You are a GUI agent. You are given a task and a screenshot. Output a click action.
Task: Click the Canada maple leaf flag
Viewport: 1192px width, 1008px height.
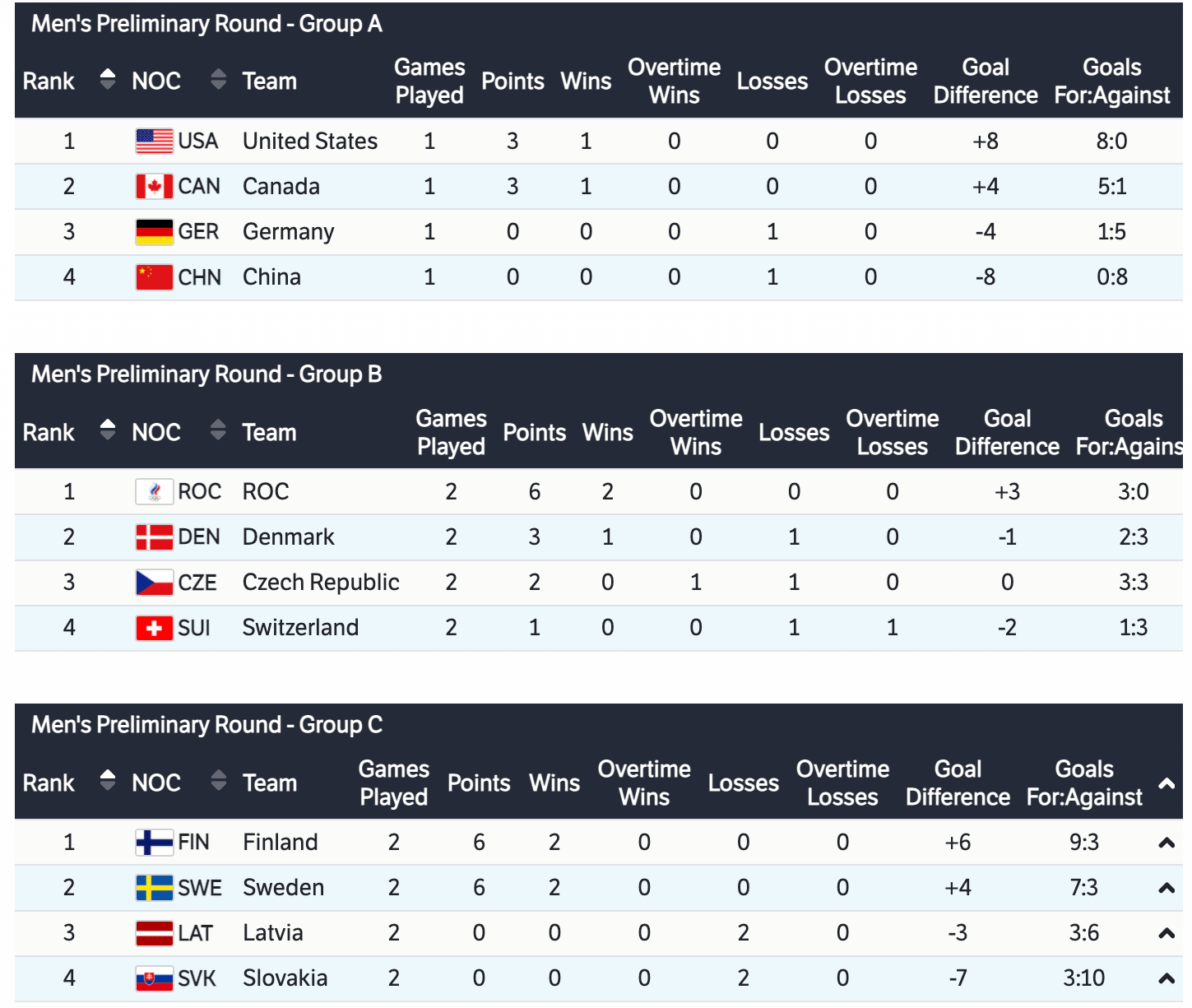154,187
